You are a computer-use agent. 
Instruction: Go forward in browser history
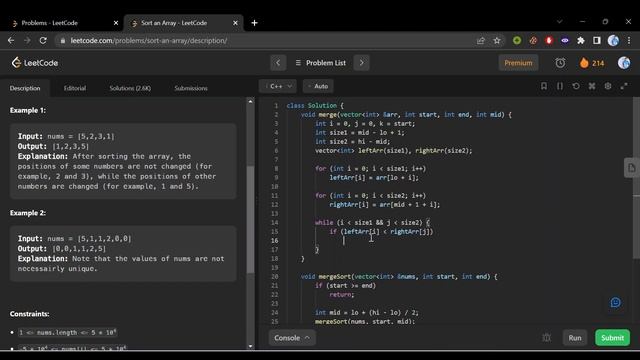tap(27, 40)
